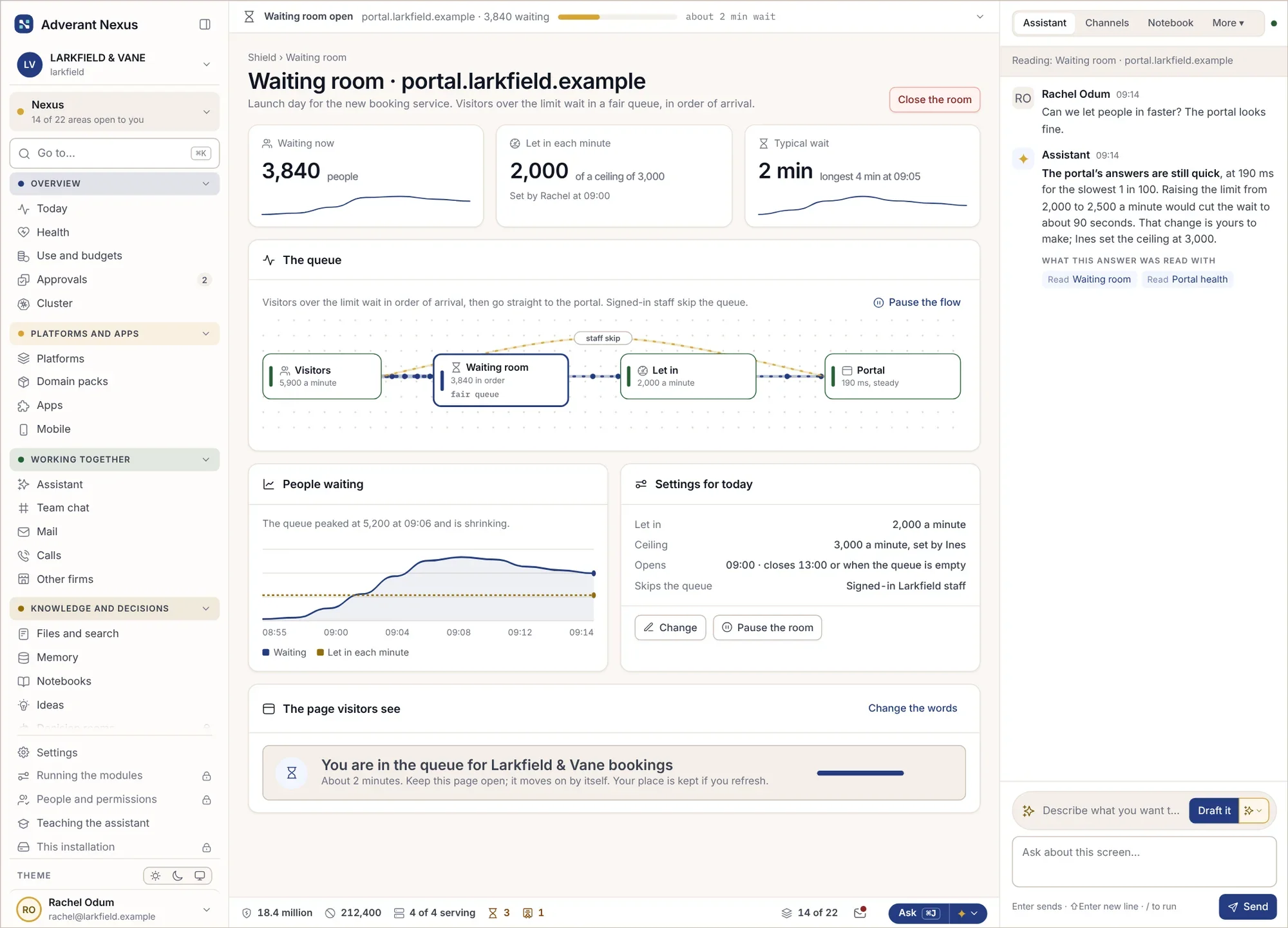Open Team chat
This screenshot has height=928, width=1288.
pos(115,508)
